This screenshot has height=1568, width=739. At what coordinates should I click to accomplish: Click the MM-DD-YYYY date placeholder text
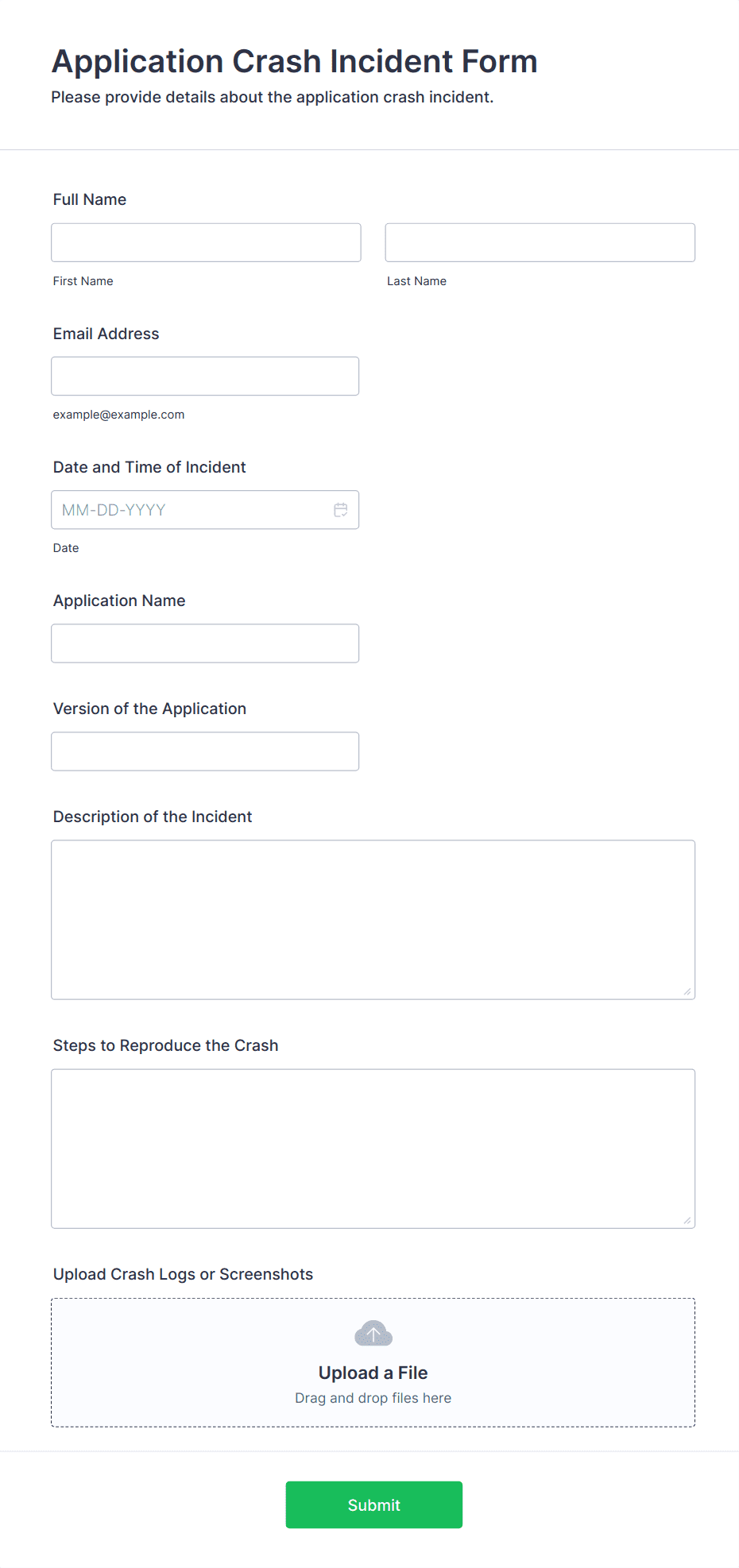coord(114,510)
